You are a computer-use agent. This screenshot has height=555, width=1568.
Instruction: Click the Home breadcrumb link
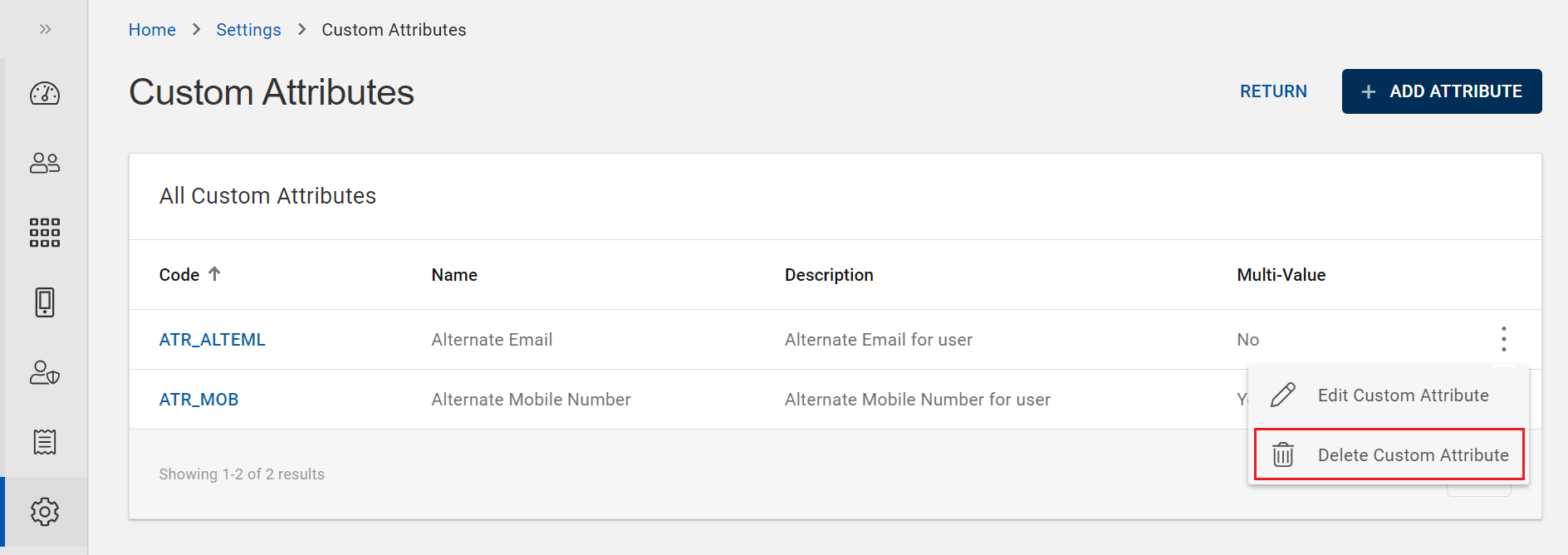152,30
